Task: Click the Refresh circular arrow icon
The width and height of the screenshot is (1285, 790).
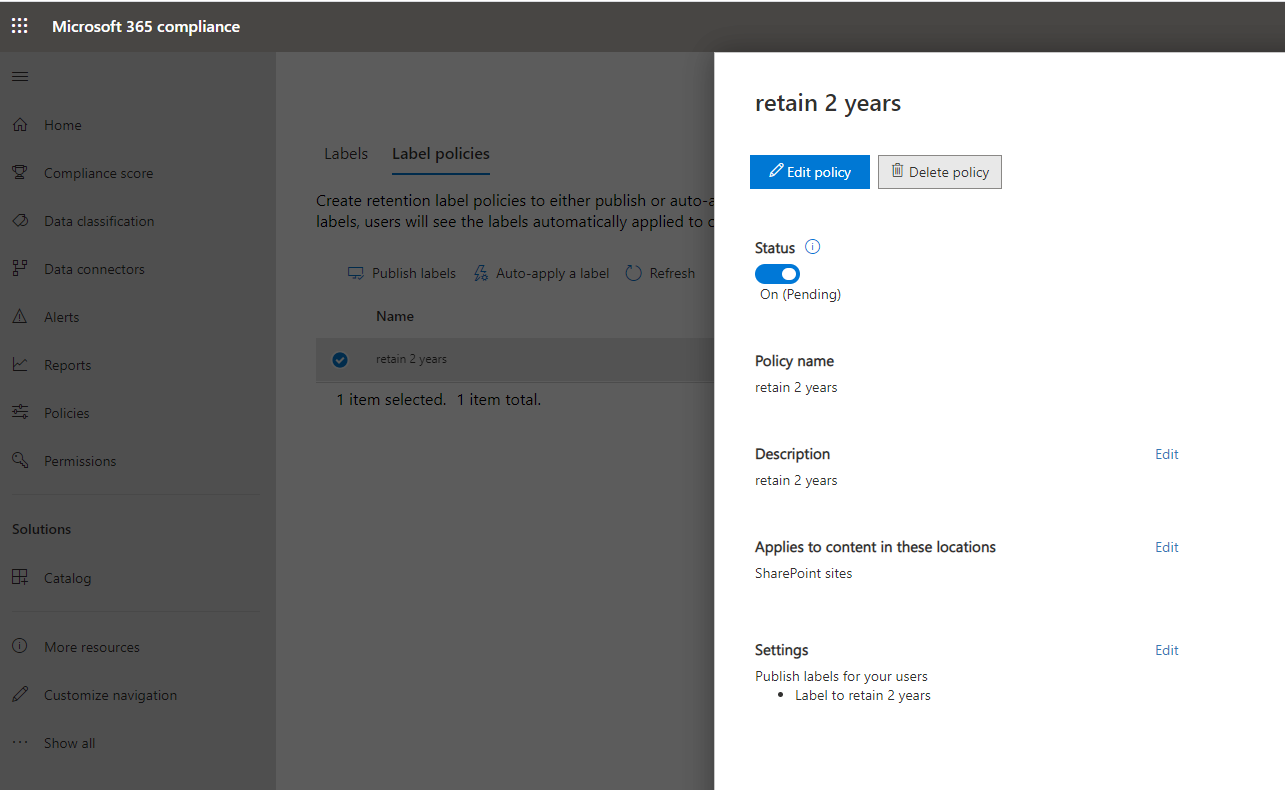Action: point(633,273)
